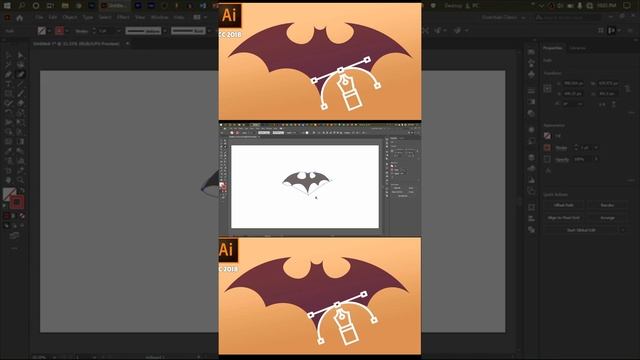
Task: Open the Opacity dropdown in Properties
Action: [x=596, y=159]
